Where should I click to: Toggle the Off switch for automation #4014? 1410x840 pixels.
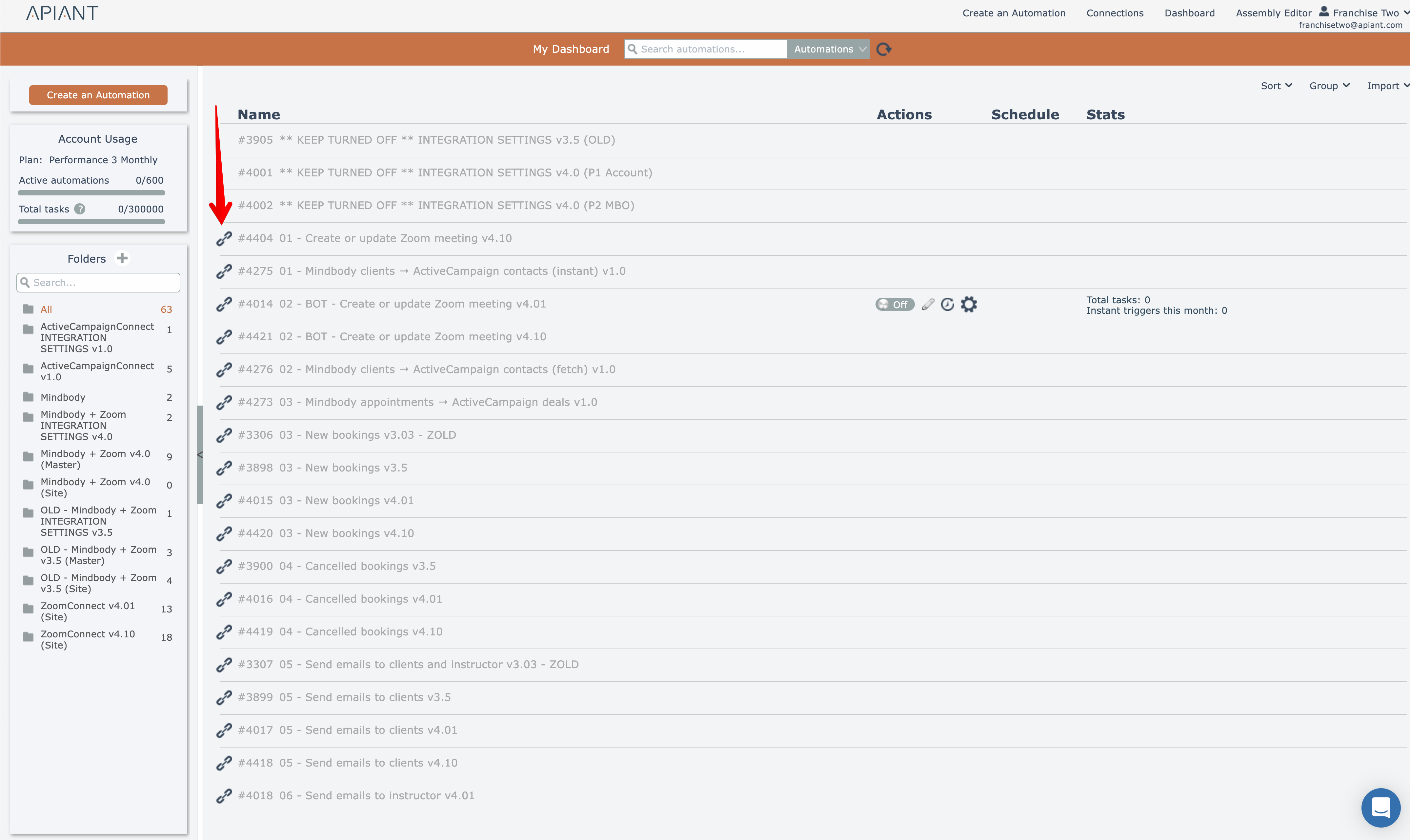pyautogui.click(x=894, y=305)
